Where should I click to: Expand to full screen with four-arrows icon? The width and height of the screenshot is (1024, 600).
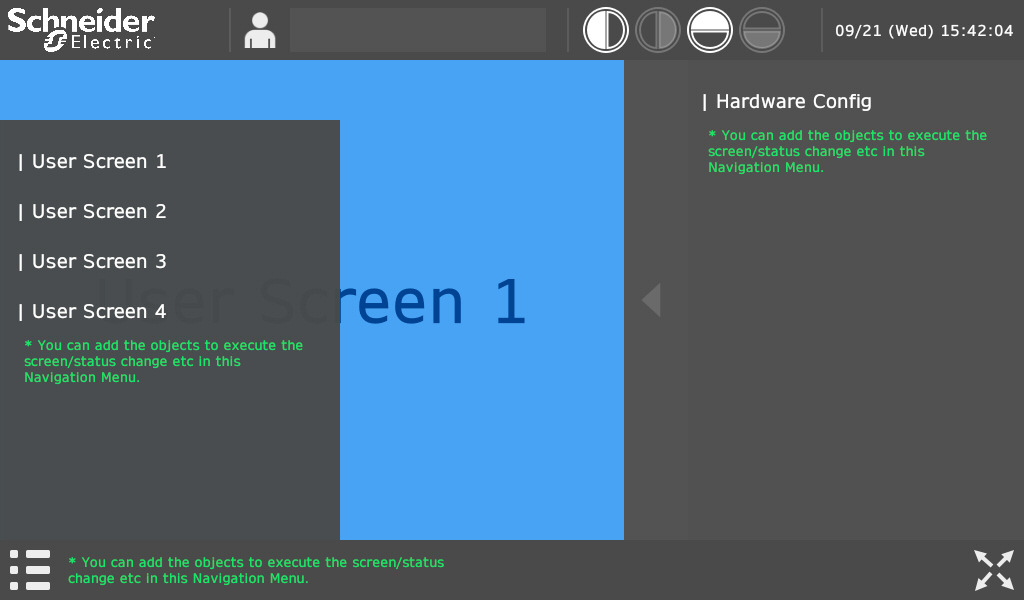pyautogui.click(x=994, y=570)
